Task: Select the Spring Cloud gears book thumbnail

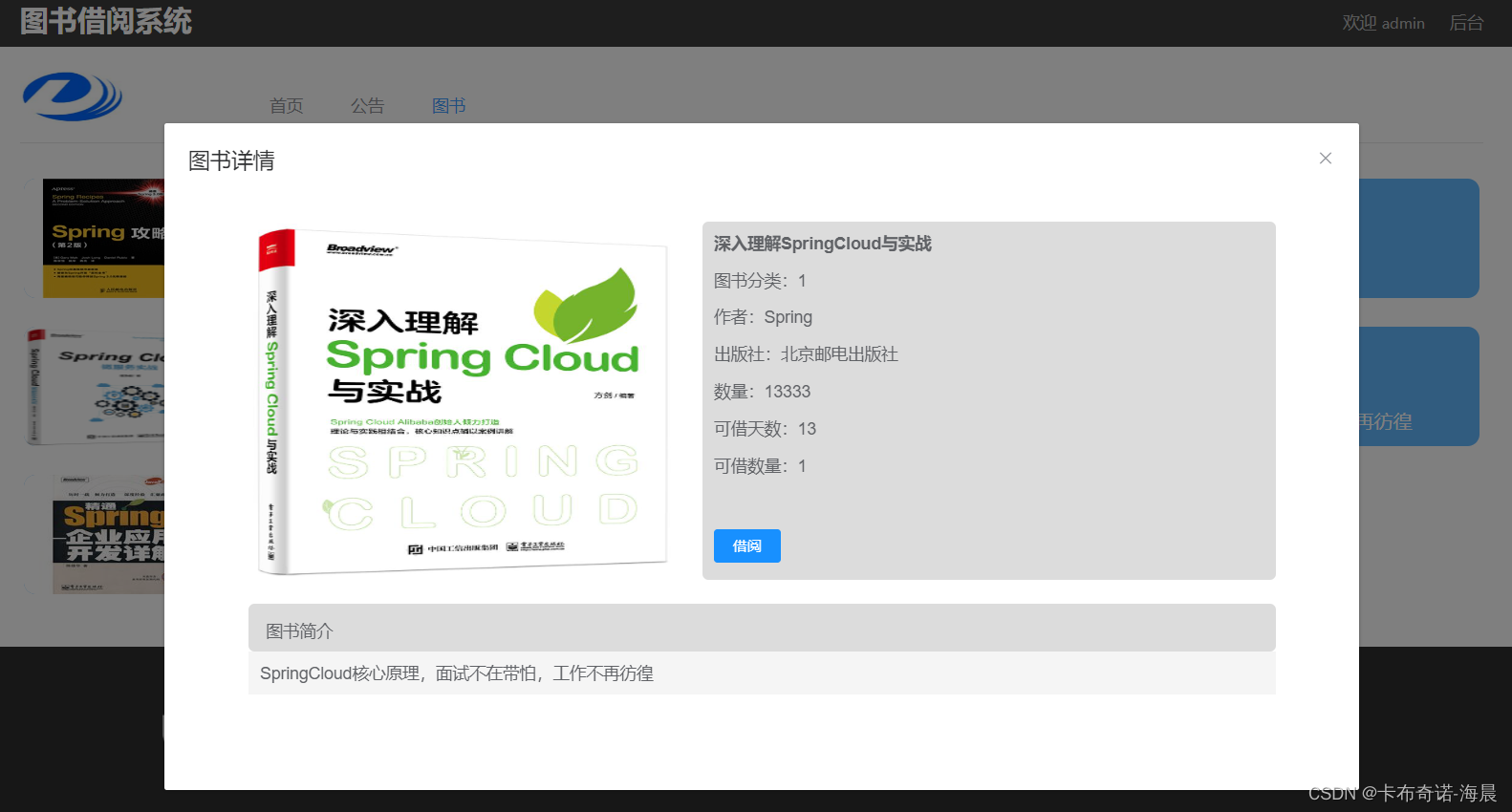Action: [x=96, y=386]
